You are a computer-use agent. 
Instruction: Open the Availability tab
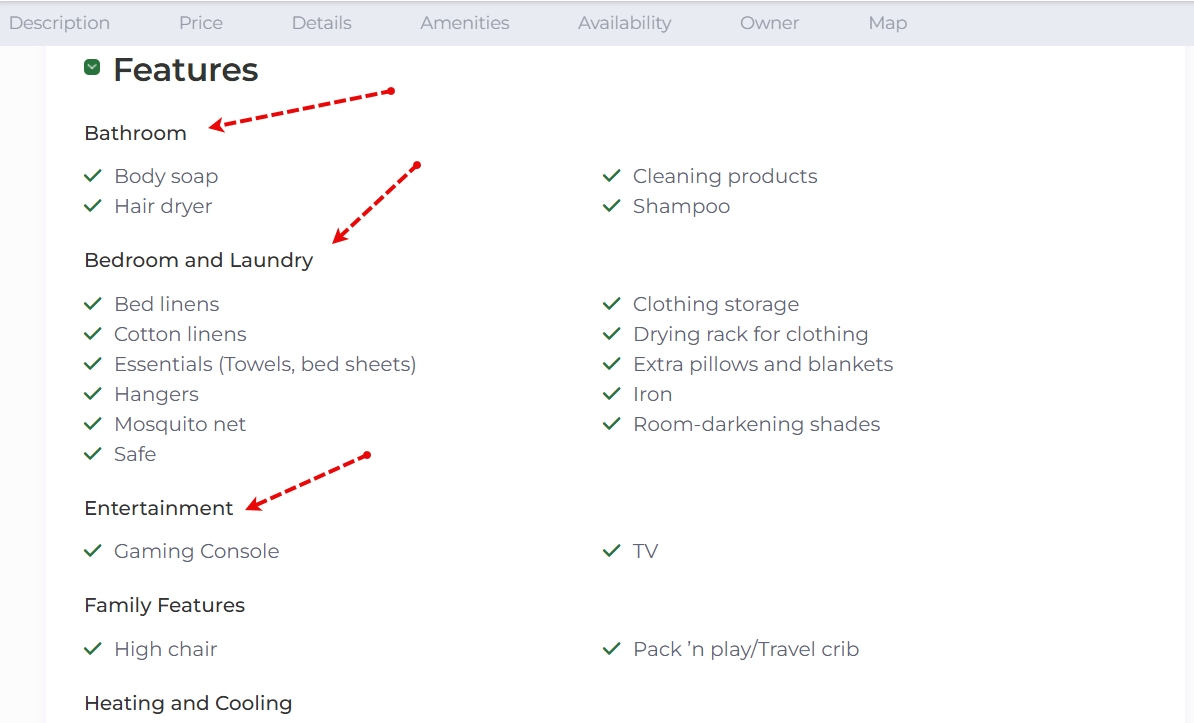tap(624, 23)
